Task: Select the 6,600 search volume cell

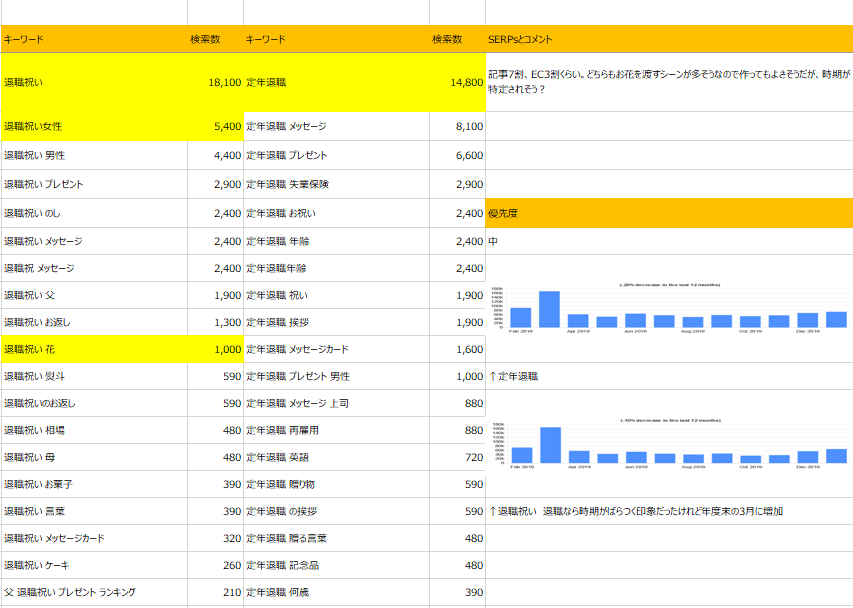Action: point(457,156)
